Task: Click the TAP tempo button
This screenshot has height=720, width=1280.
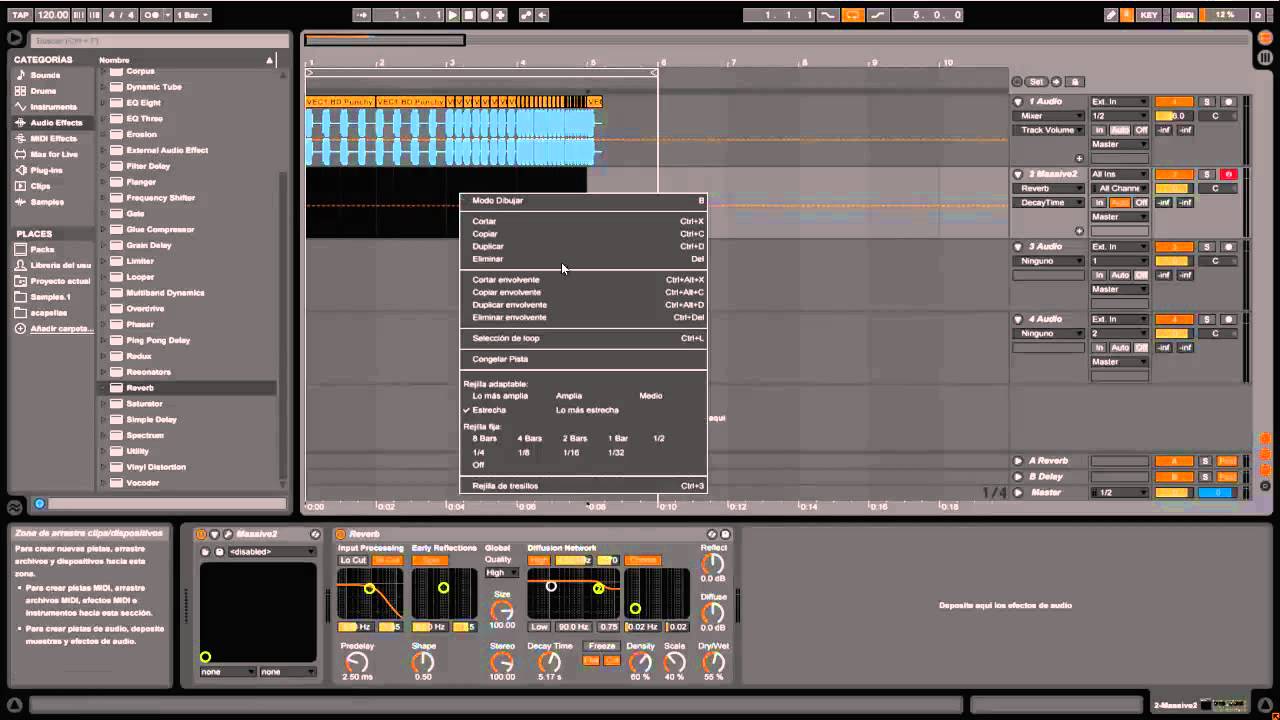Action: tap(20, 15)
